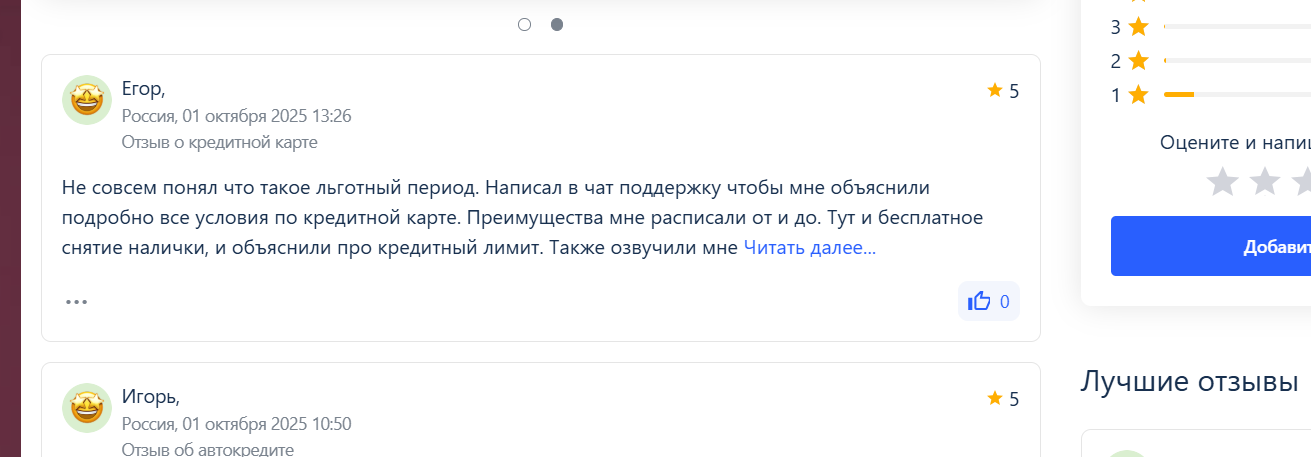Click the "Лучшие отзывы" heading
1311x457 pixels.
click(1189, 381)
